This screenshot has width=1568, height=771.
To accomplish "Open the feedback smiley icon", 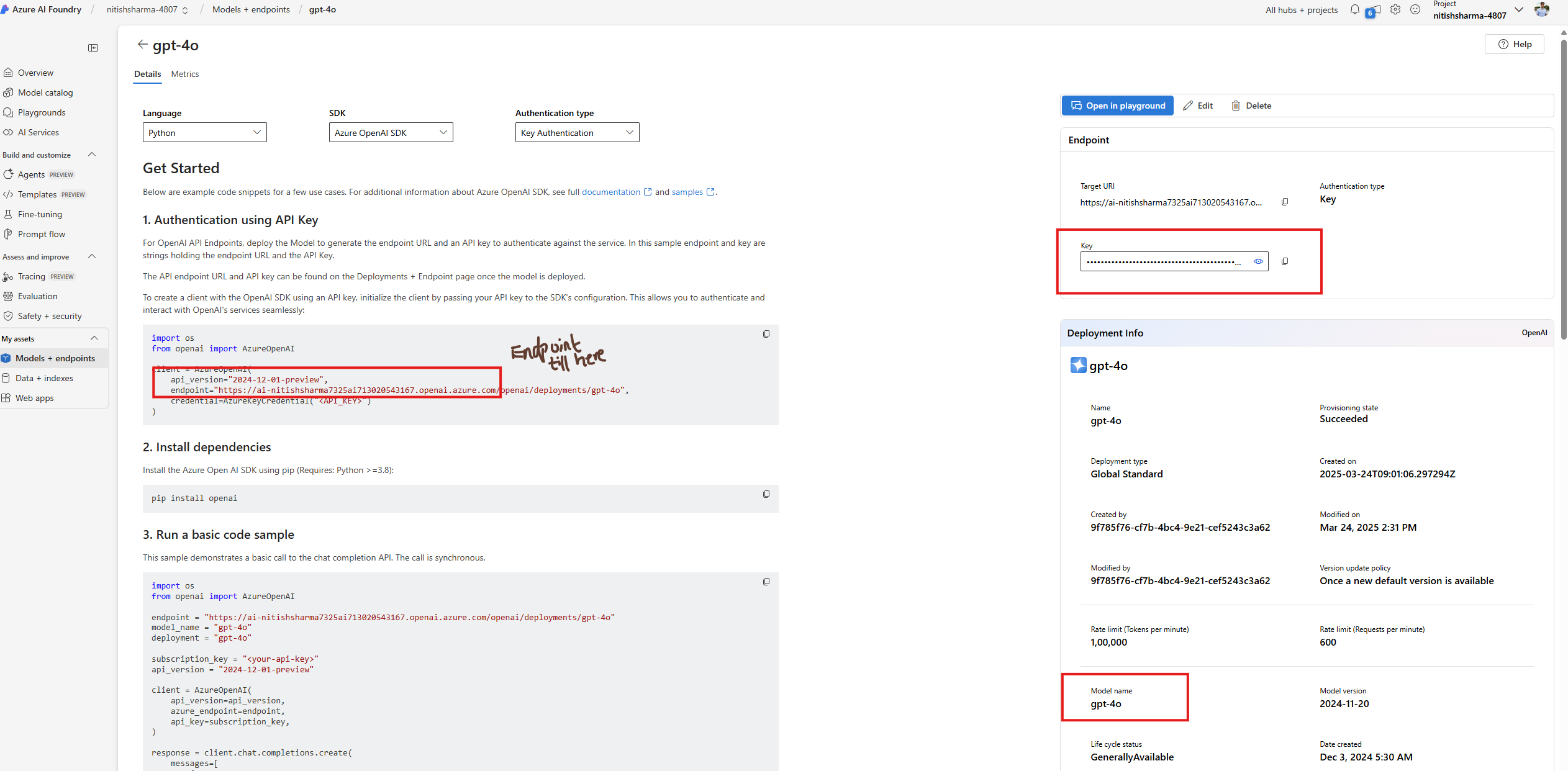I will point(1415,9).
